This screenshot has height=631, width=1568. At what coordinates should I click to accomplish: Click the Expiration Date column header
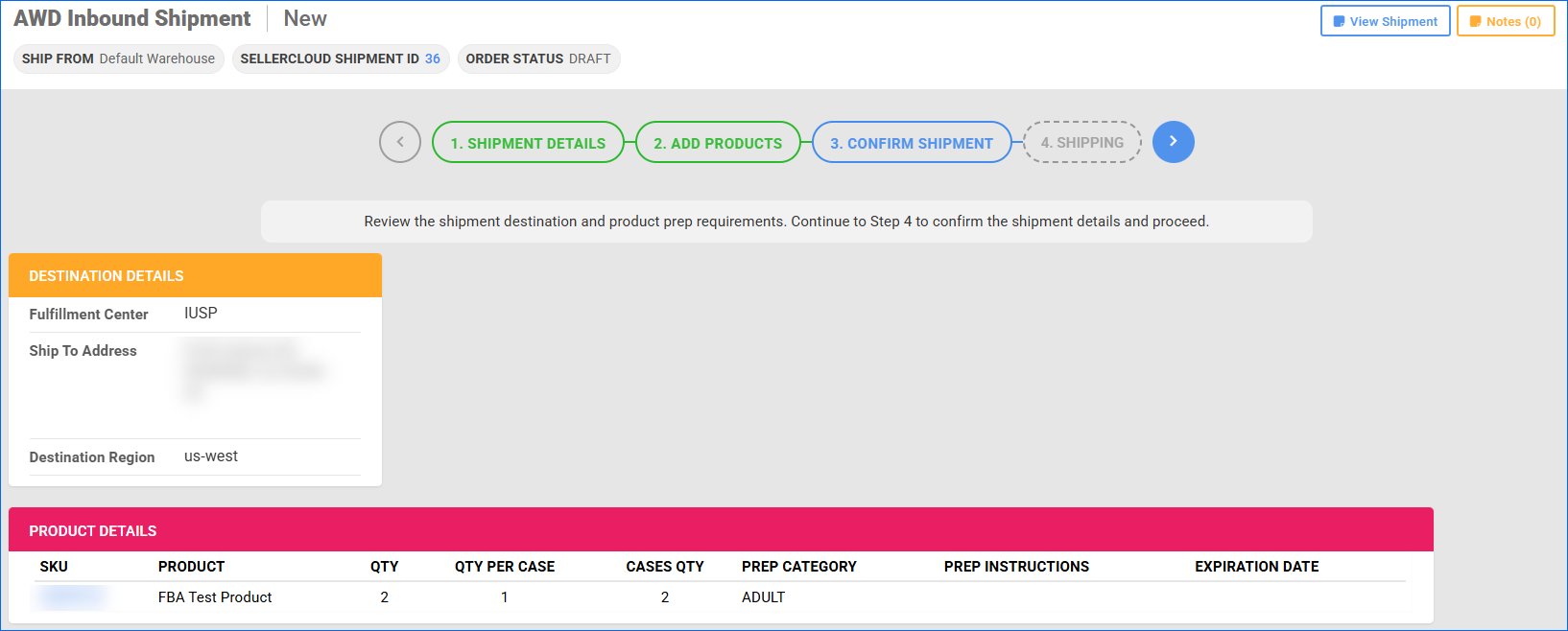coord(1256,567)
